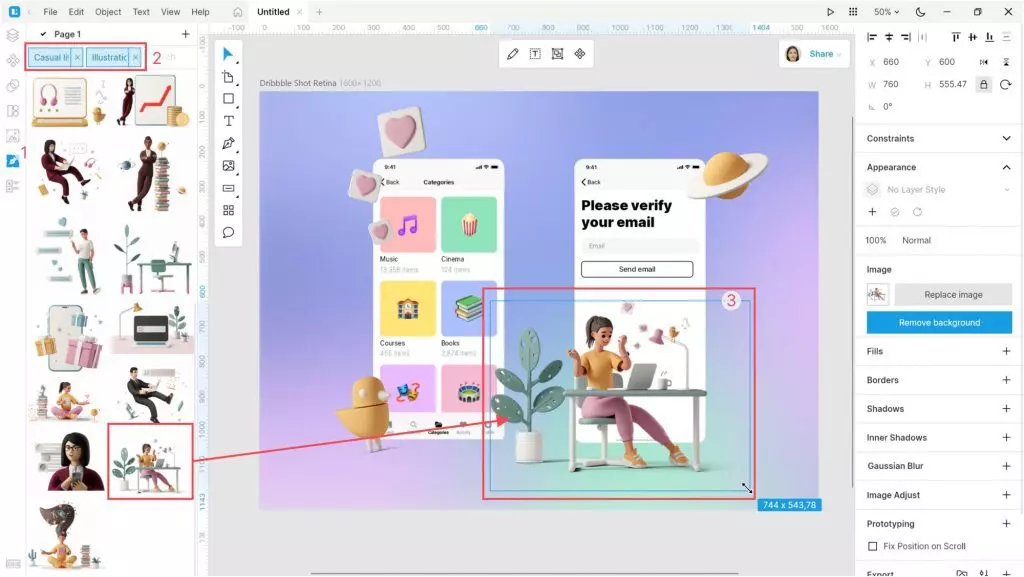Screen dimensions: 1024x577
Task: Click the text frame icon in context toolbar
Action: (x=535, y=54)
